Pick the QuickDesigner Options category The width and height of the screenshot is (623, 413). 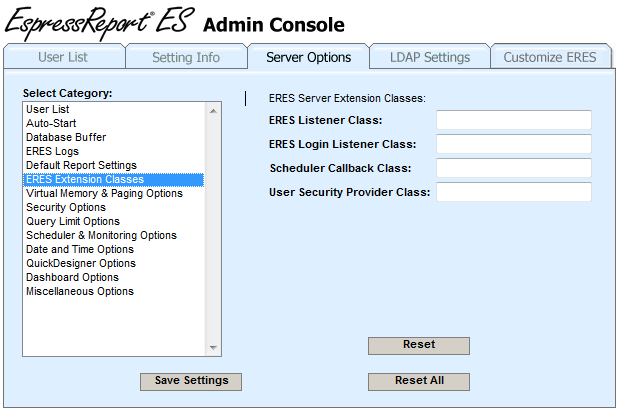114,263
